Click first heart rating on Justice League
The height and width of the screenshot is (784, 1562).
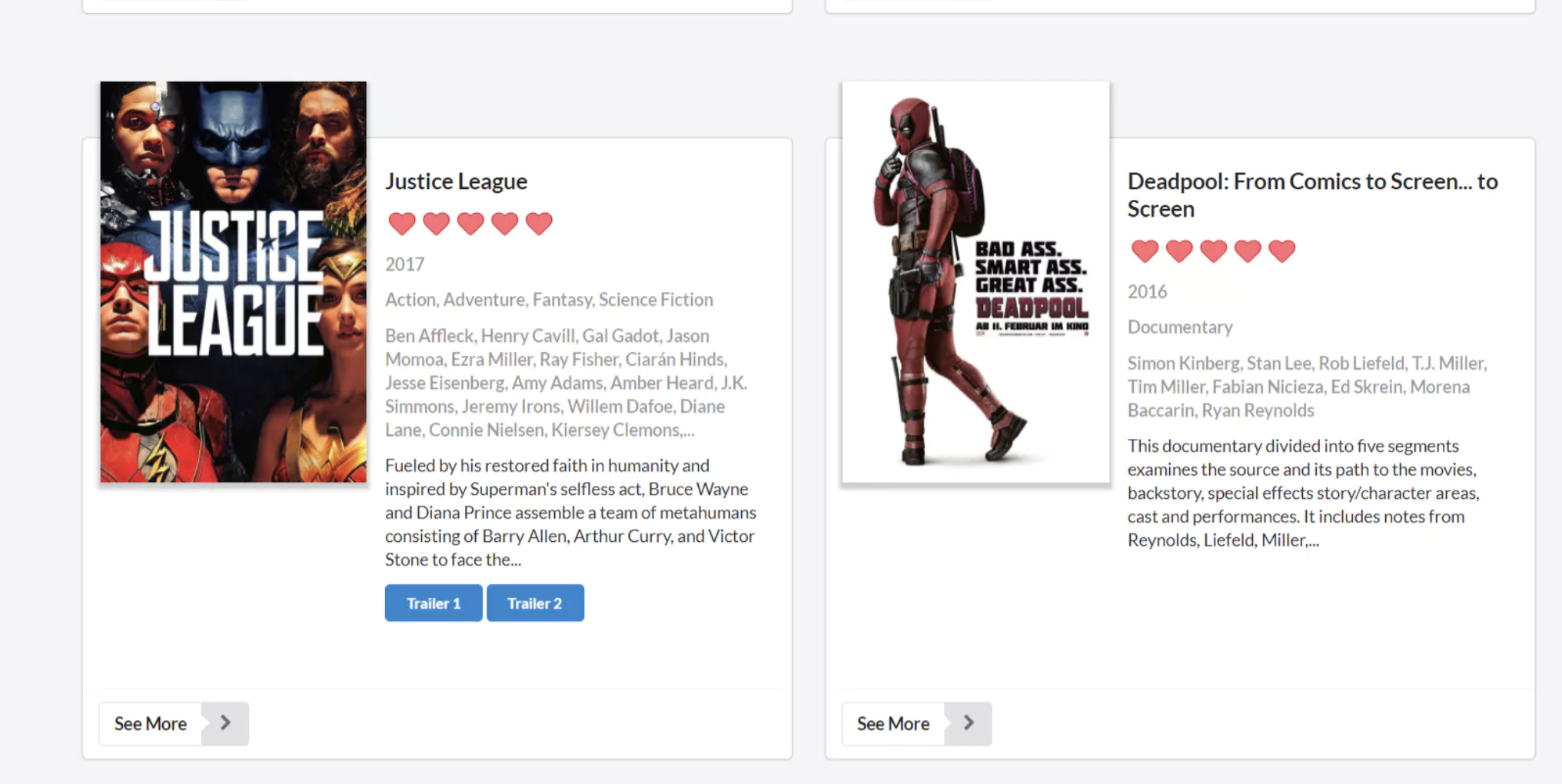(x=401, y=224)
